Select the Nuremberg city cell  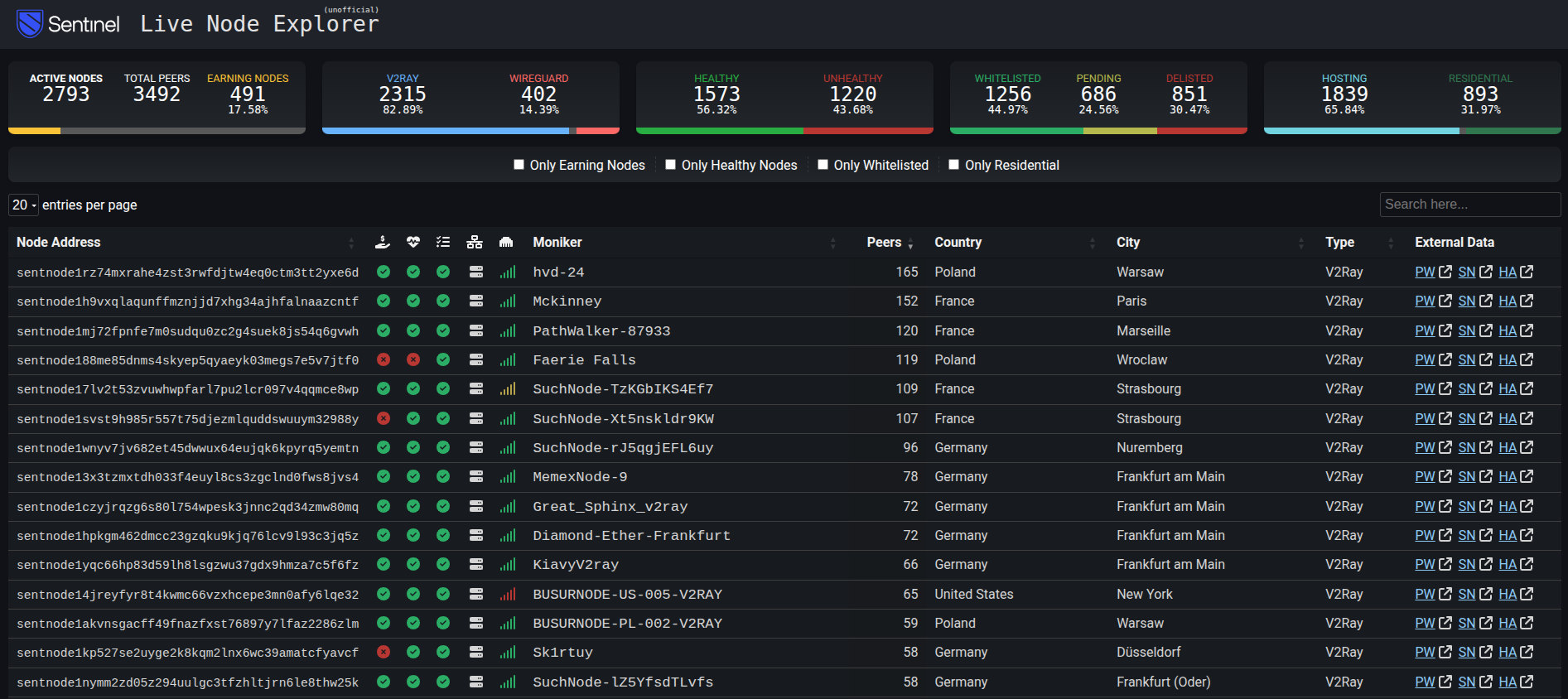tap(1150, 447)
